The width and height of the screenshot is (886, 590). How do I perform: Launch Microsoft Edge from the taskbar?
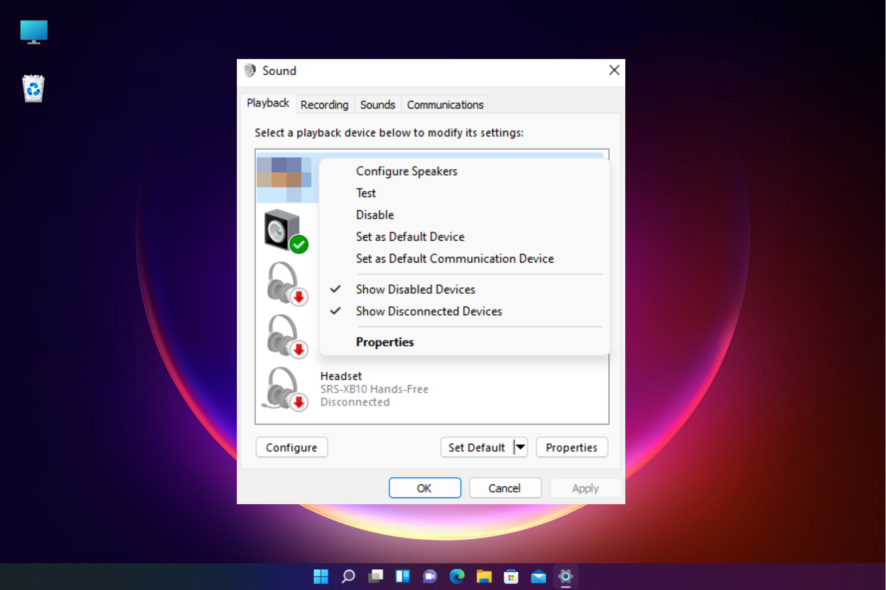[x=457, y=576]
